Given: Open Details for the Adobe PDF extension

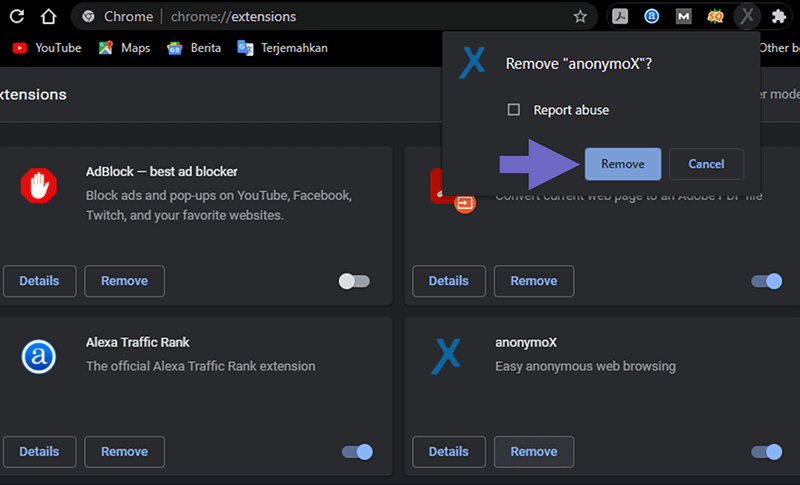Looking at the screenshot, I should 448,281.
